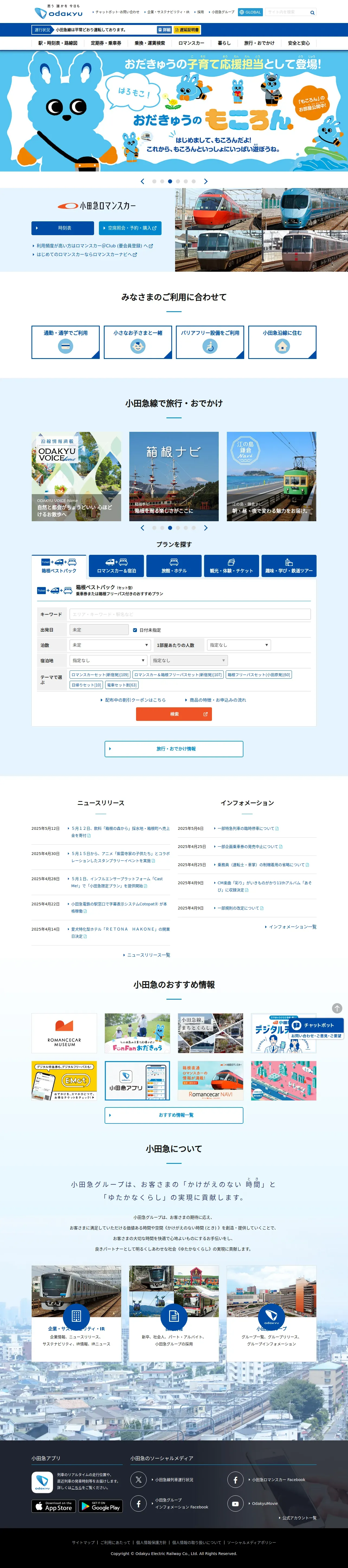Open 小田急アプリ banner thumbnail

(x=137, y=1080)
